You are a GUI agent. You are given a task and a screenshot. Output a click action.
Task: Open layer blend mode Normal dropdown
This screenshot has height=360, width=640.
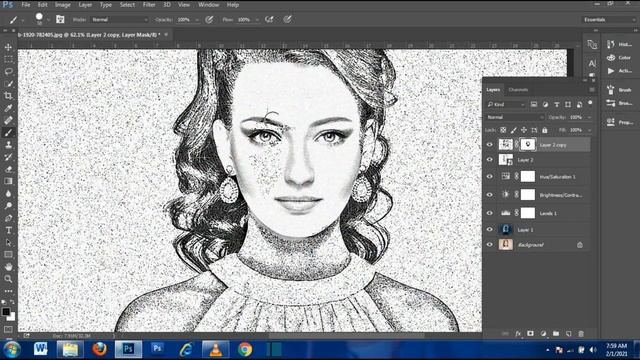coord(515,117)
